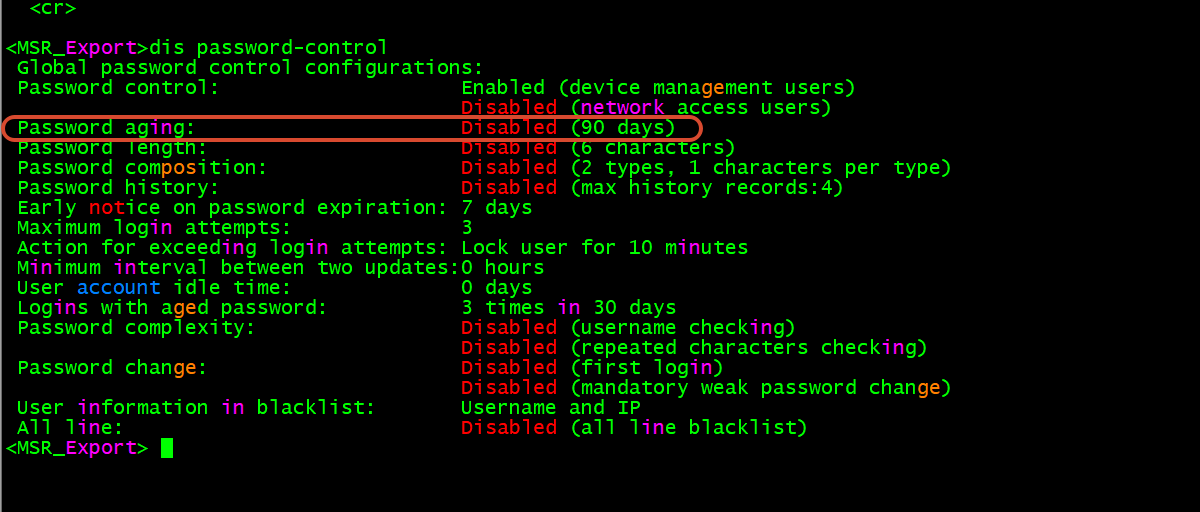Viewport: 1200px width, 512px height.
Task: Select the 'Disabled (90 days)' value
Action: pyautogui.click(x=568, y=128)
